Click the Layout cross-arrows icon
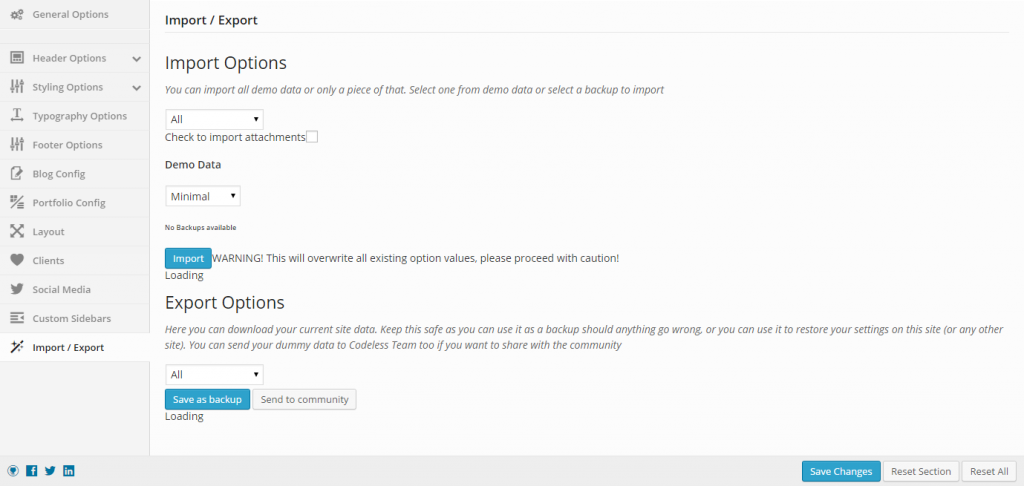The image size is (1024, 486). click(x=17, y=231)
